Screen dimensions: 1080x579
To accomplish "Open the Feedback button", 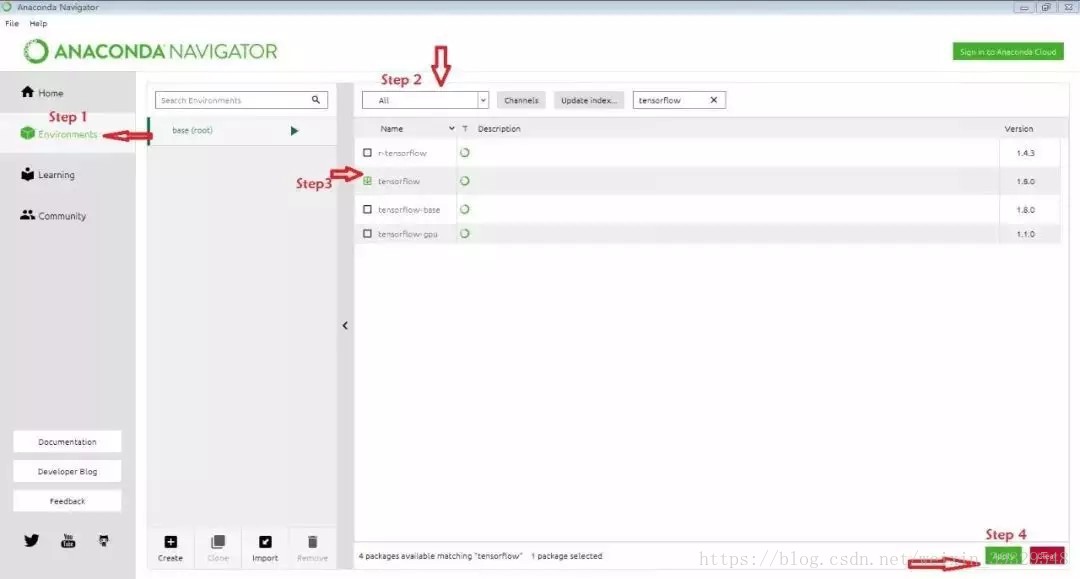I will pos(68,501).
